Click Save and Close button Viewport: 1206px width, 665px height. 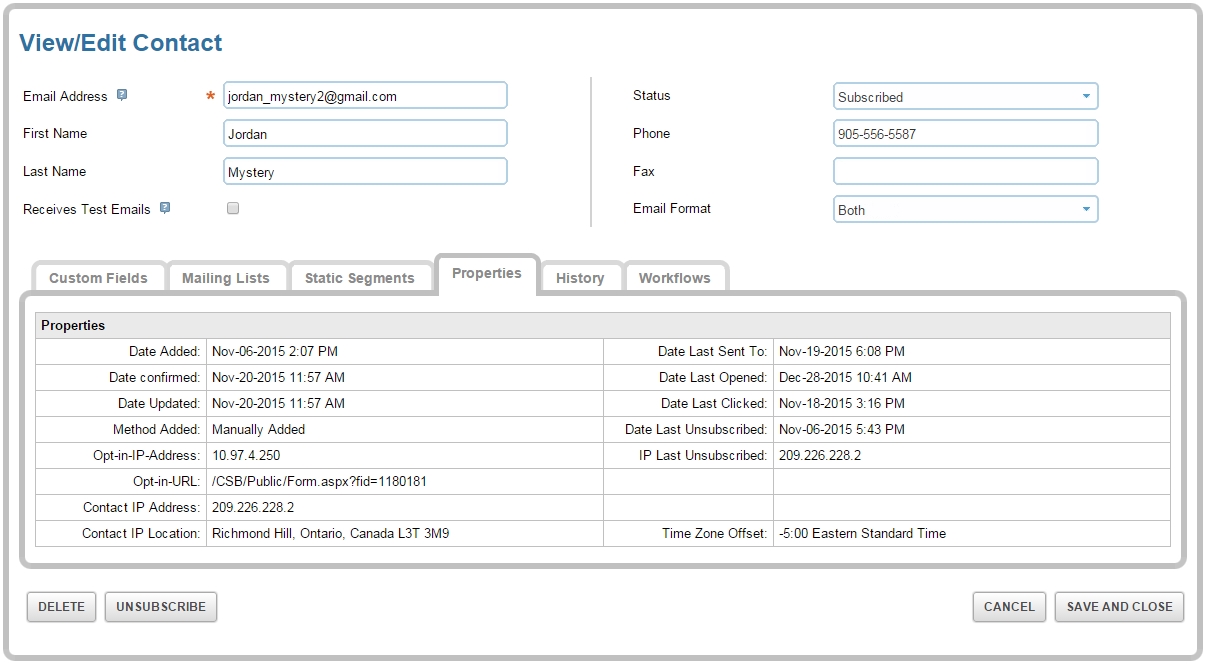[x=1119, y=607]
